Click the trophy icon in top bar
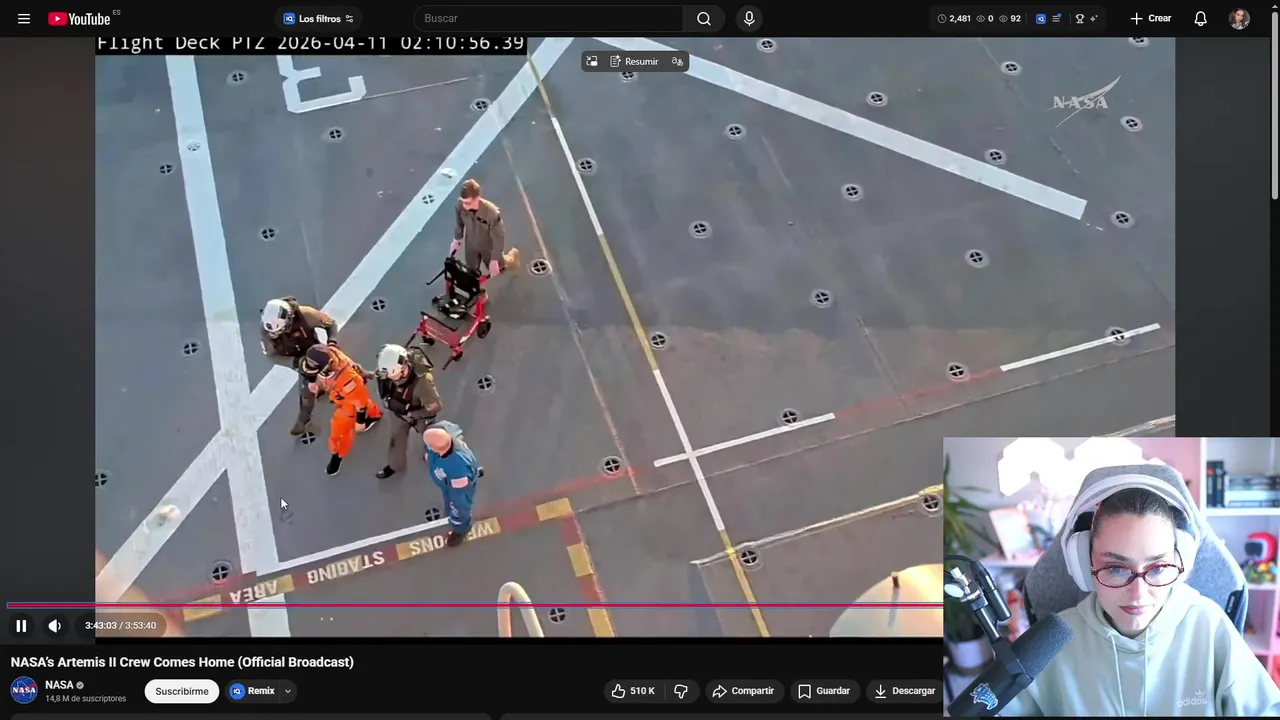 pyautogui.click(x=1079, y=19)
